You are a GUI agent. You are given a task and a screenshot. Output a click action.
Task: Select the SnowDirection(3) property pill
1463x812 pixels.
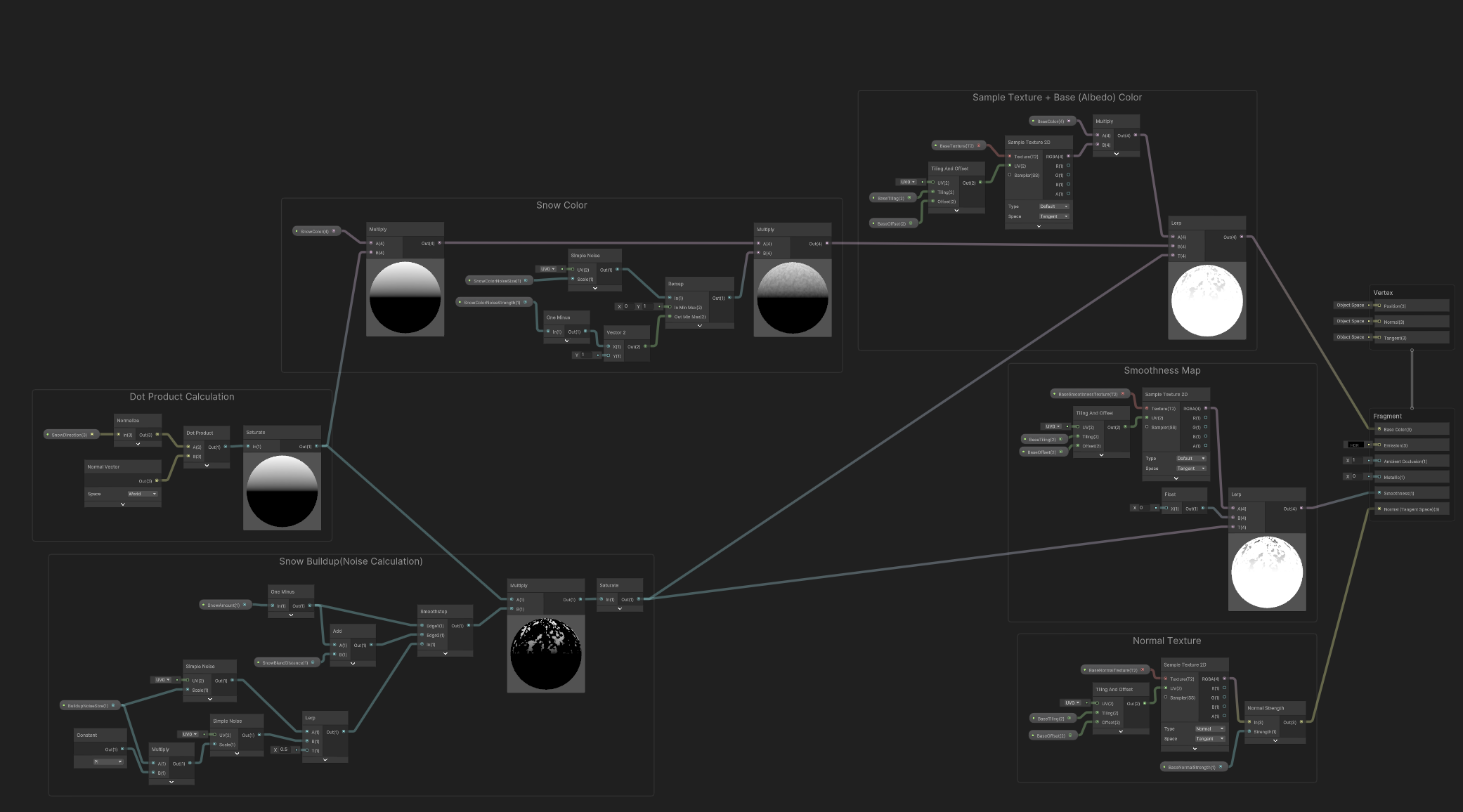click(70, 435)
